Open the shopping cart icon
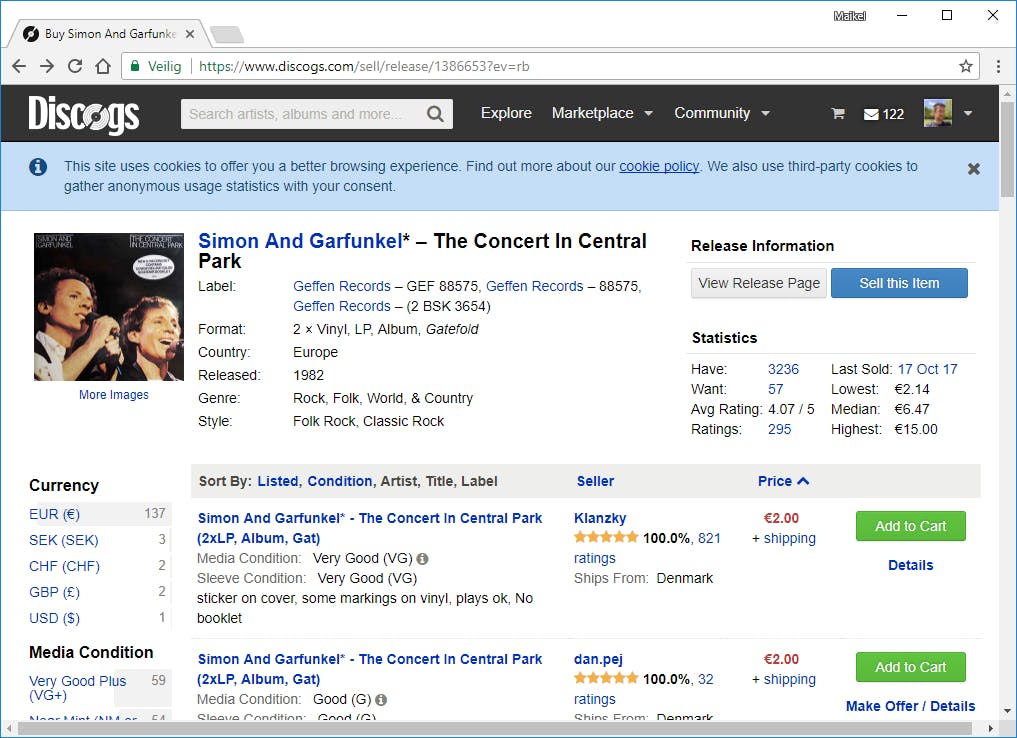Viewport: 1017px width, 738px height. click(838, 114)
